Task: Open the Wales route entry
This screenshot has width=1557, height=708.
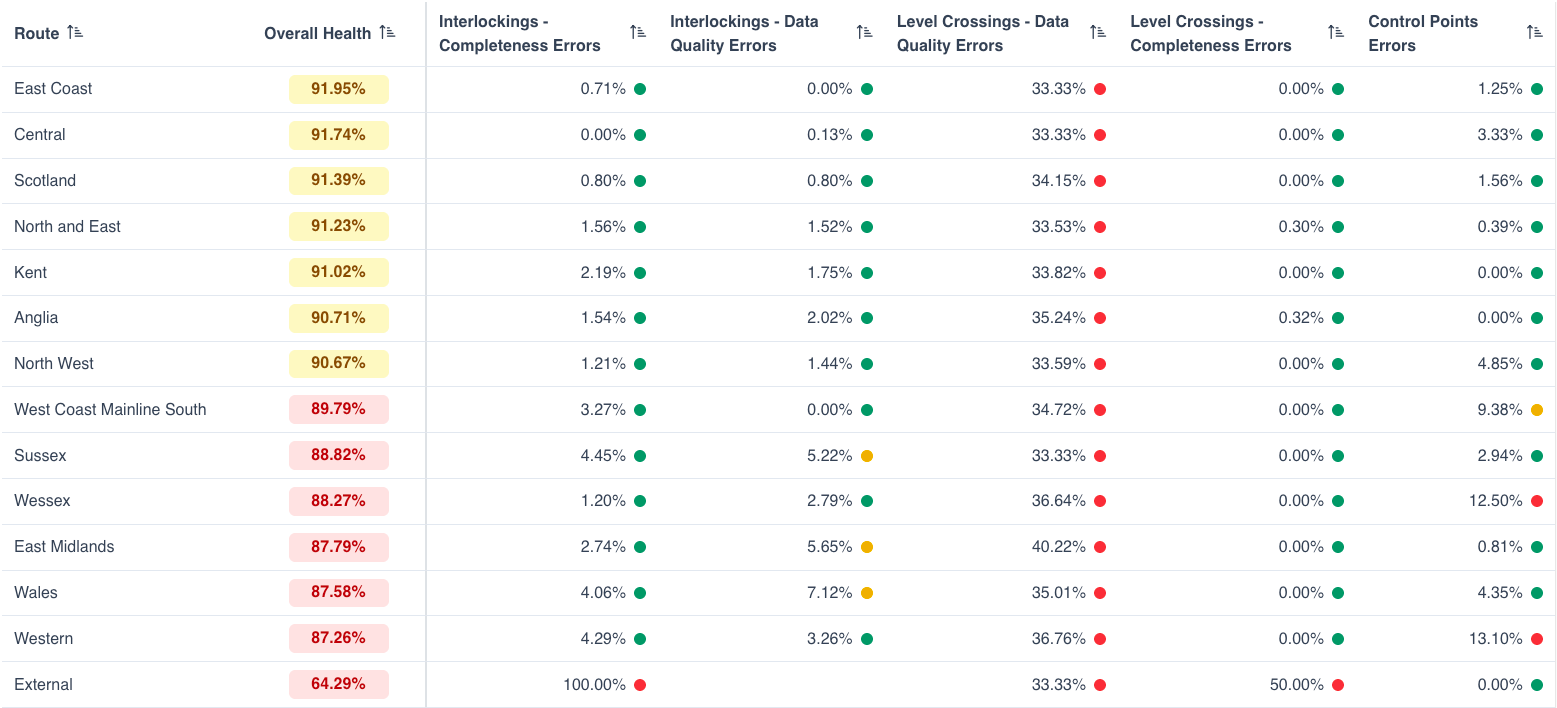Action: point(36,592)
